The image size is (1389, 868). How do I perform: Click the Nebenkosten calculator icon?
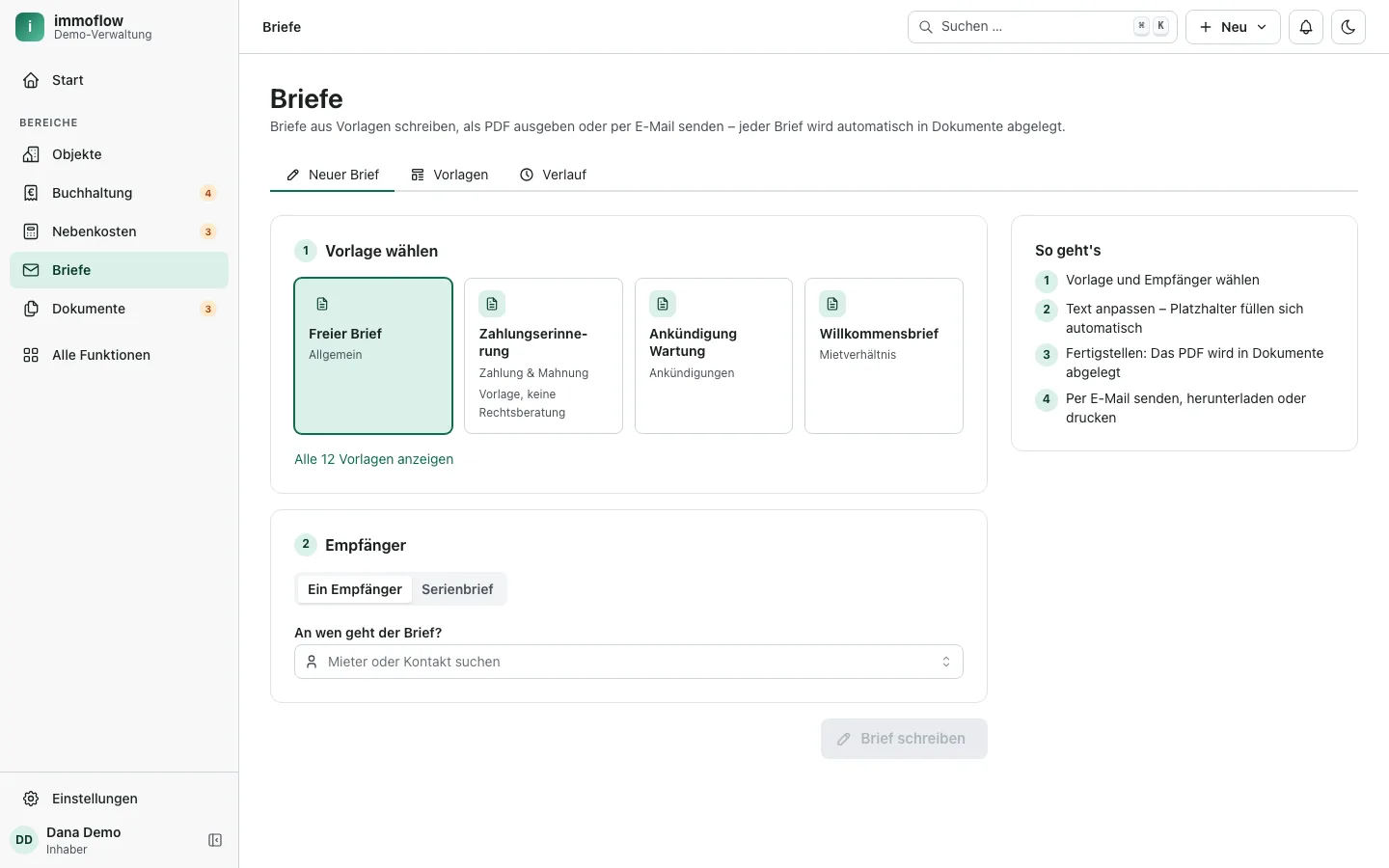point(31,231)
